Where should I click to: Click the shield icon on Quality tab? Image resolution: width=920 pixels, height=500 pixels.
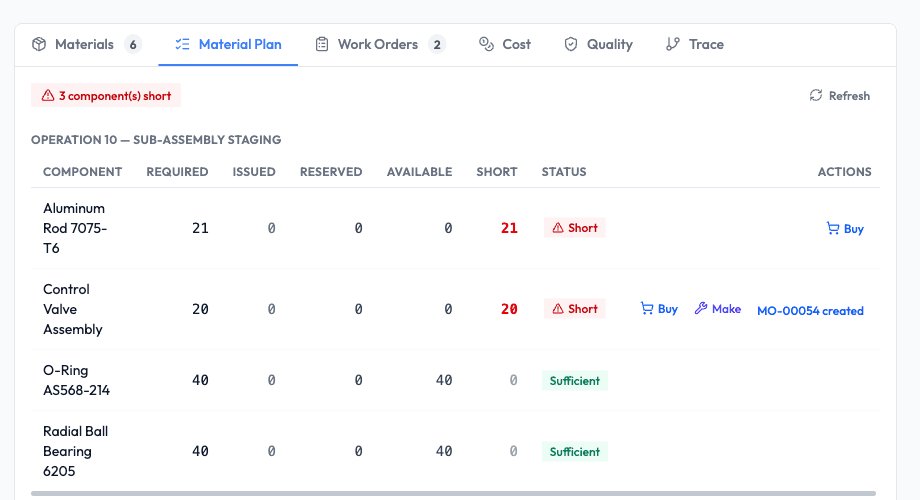pos(571,44)
